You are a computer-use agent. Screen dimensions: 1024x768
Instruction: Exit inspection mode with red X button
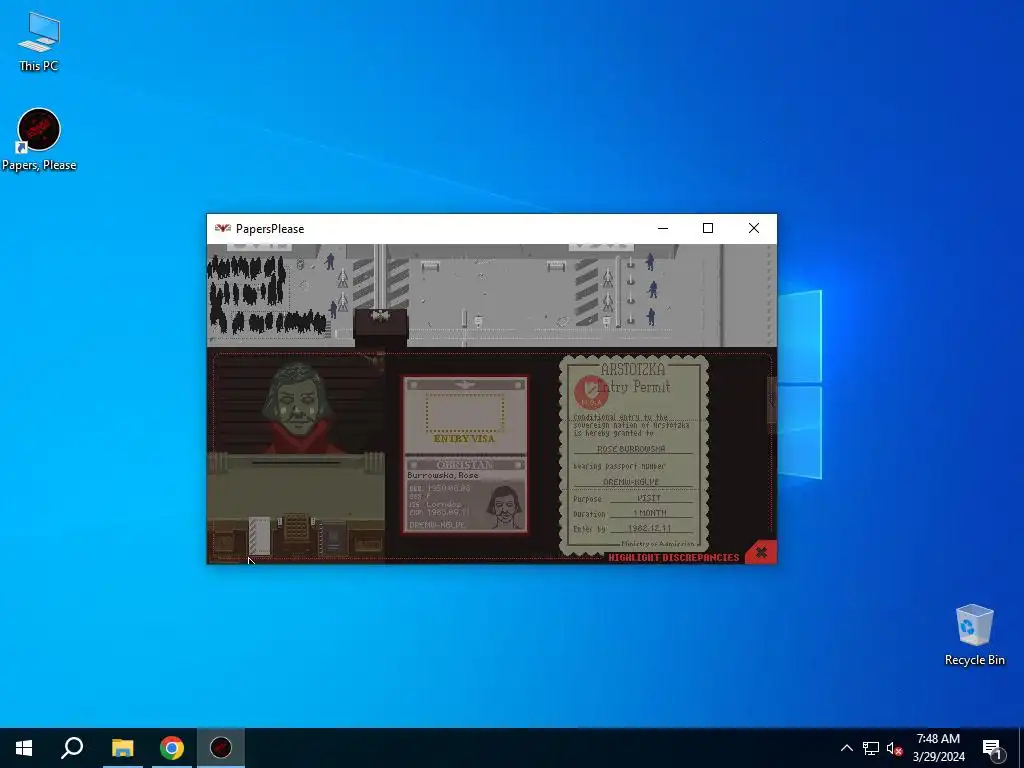point(761,552)
